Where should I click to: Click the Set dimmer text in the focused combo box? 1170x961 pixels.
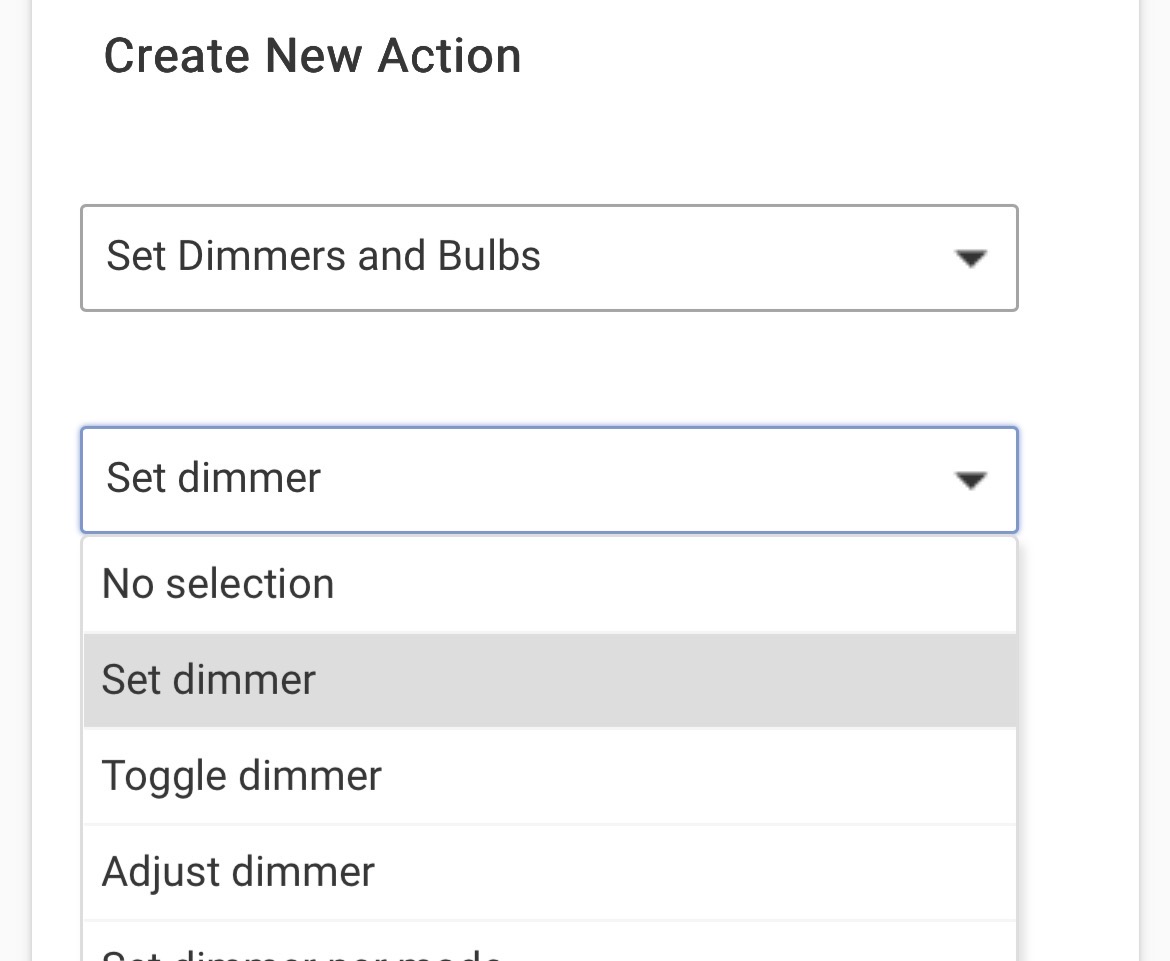click(213, 478)
